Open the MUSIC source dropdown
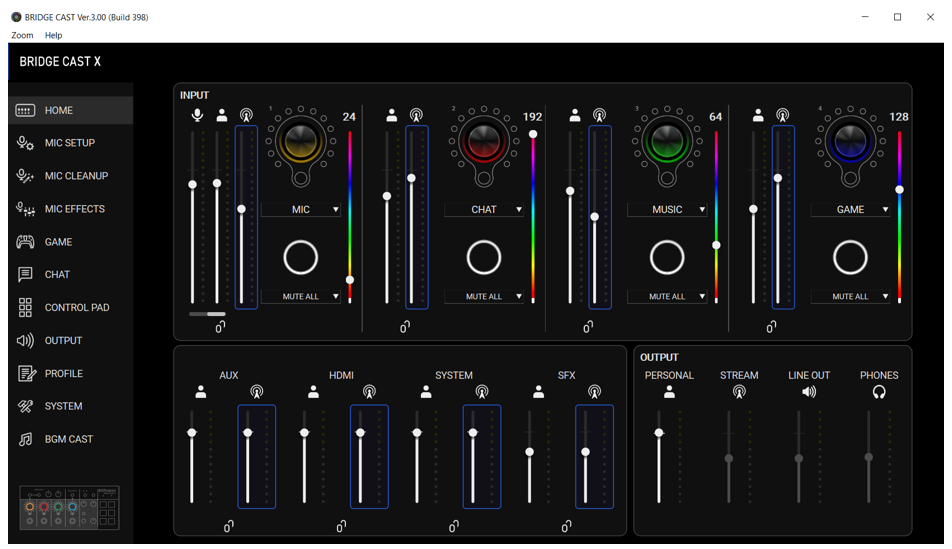Image resolution: width=952 pixels, height=549 pixels. pos(667,210)
